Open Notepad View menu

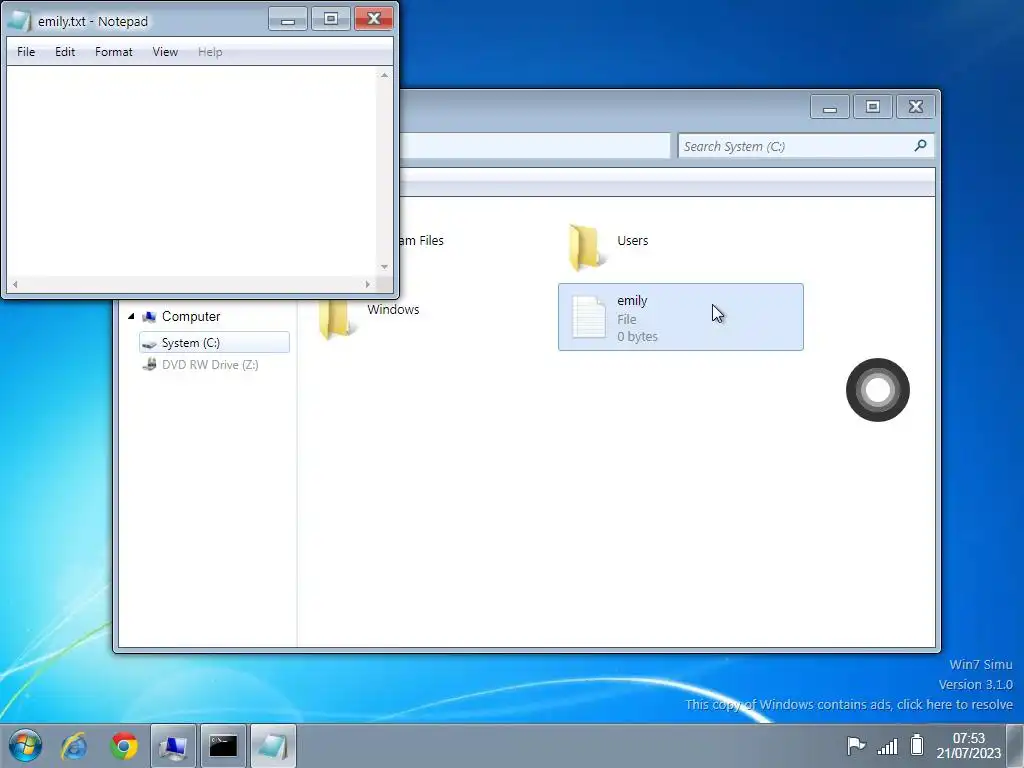click(165, 52)
